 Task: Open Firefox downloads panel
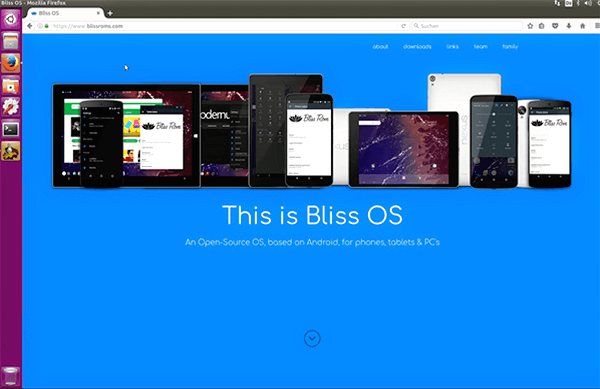tap(569, 26)
